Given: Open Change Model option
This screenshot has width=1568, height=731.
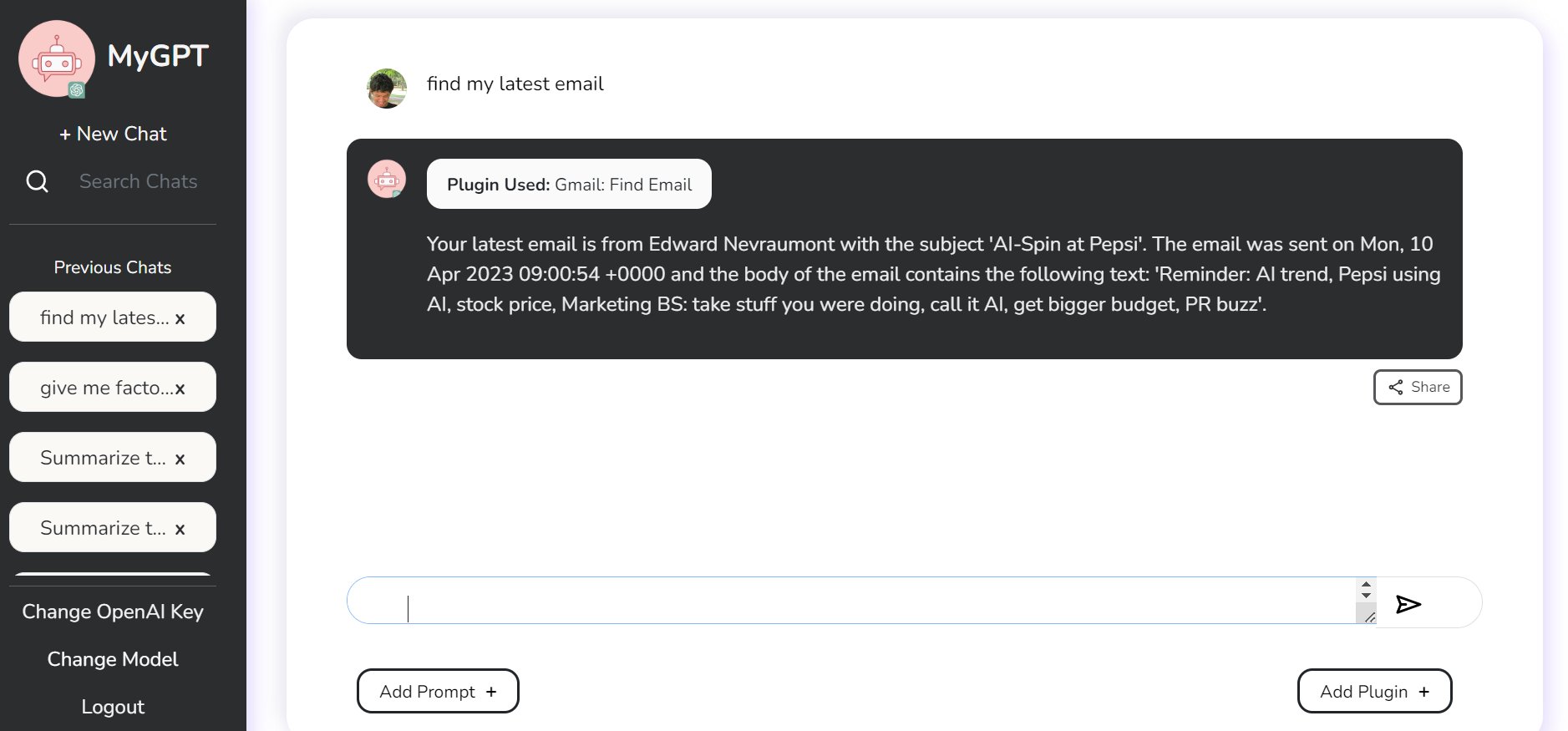Looking at the screenshot, I should (x=113, y=659).
